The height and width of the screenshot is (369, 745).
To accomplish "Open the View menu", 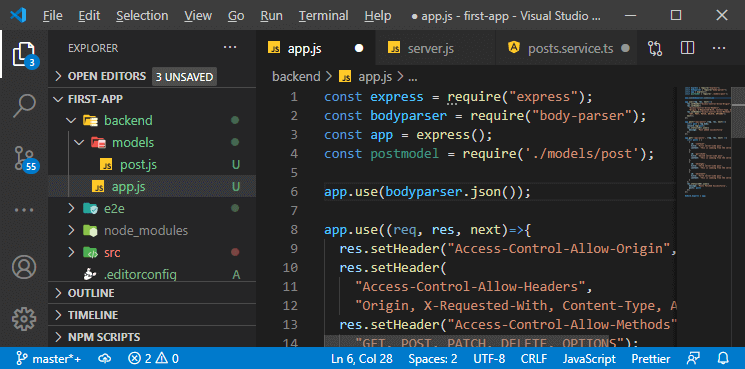I will [198, 16].
